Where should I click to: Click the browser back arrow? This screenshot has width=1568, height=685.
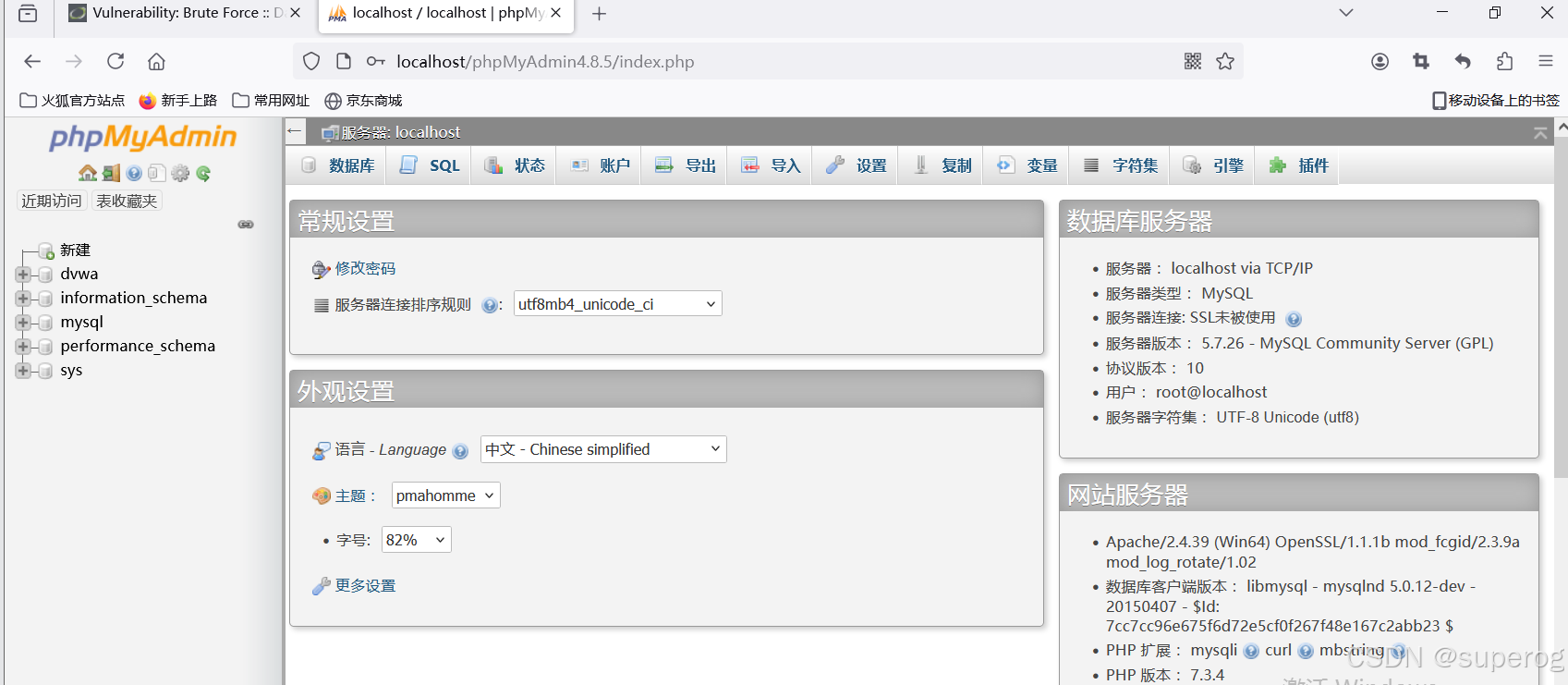click(32, 61)
